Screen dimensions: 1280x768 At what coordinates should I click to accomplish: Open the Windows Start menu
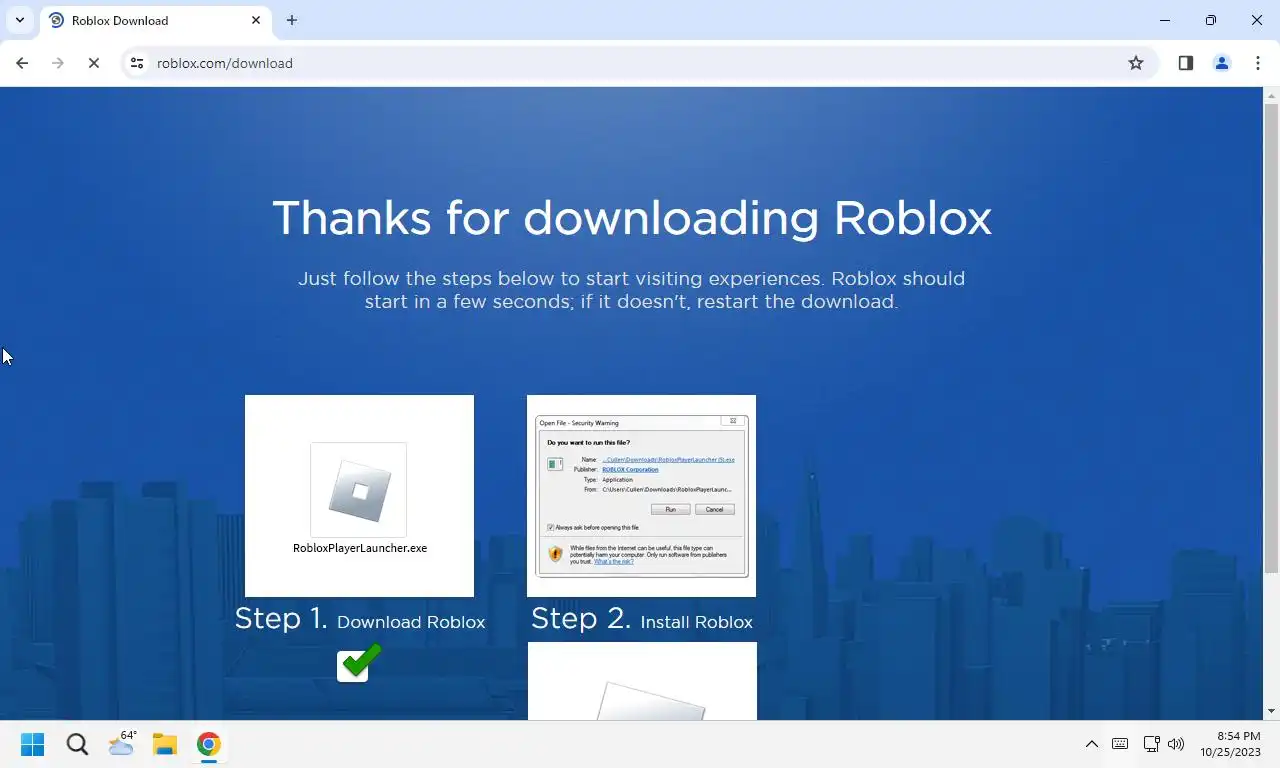point(32,744)
